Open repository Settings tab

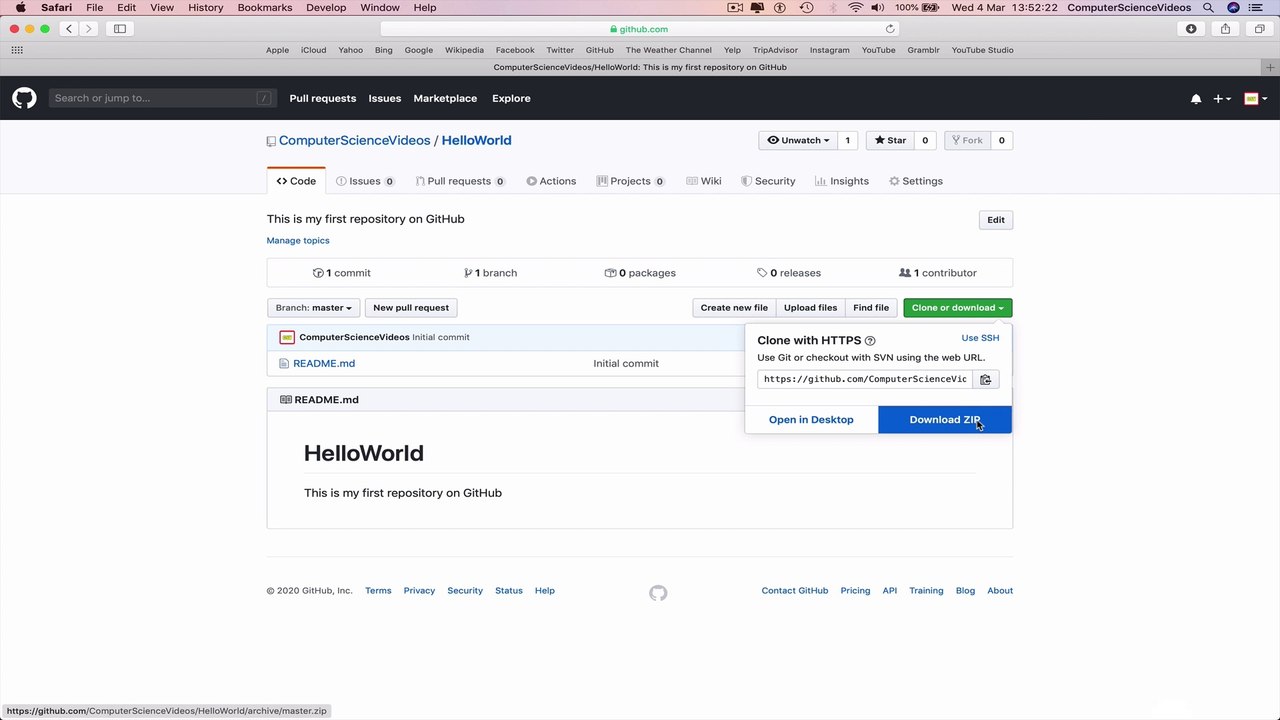(x=916, y=181)
